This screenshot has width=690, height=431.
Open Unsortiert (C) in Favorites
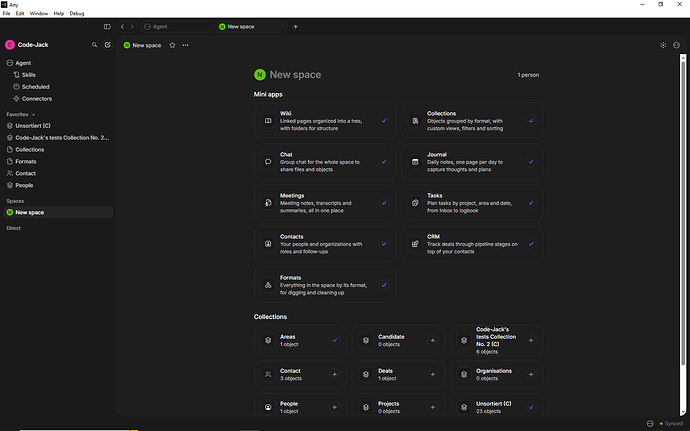tap(58, 126)
